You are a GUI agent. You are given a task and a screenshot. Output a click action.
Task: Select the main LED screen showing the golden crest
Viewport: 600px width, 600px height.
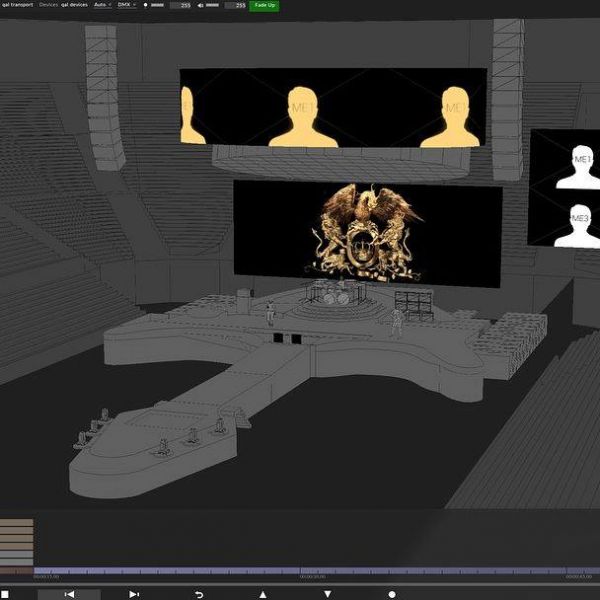coord(367,234)
